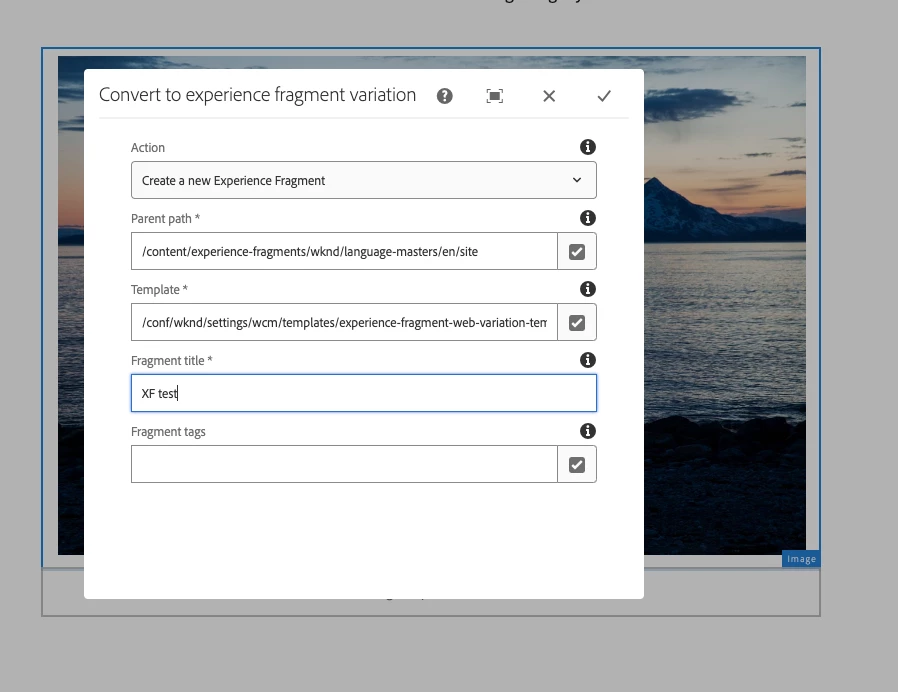Show info for the Parent path field

(588, 218)
